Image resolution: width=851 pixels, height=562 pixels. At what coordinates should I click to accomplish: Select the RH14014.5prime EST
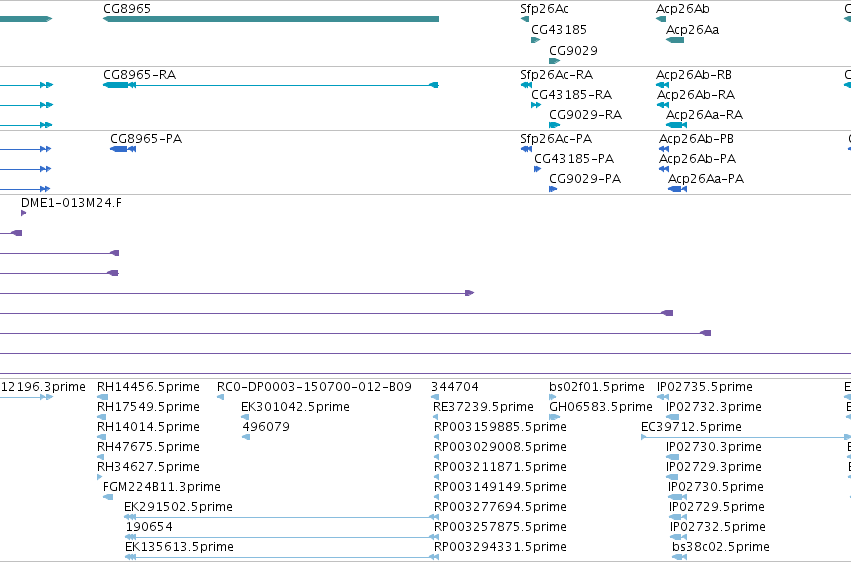pos(101,437)
